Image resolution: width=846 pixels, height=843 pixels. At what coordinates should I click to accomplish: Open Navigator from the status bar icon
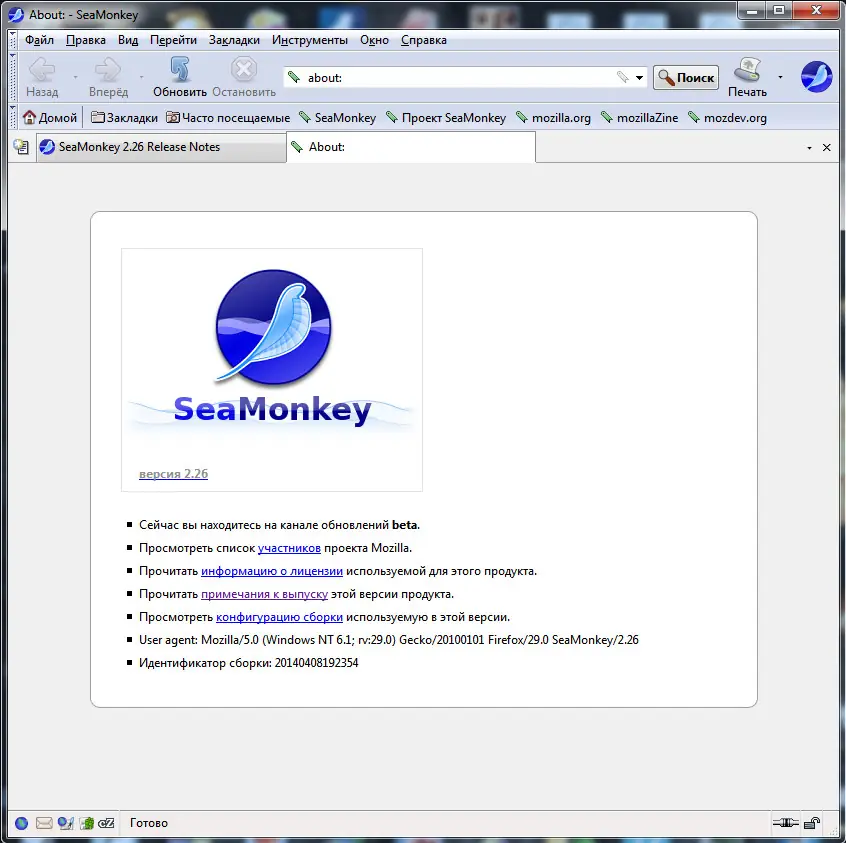pyautogui.click(x=21, y=823)
